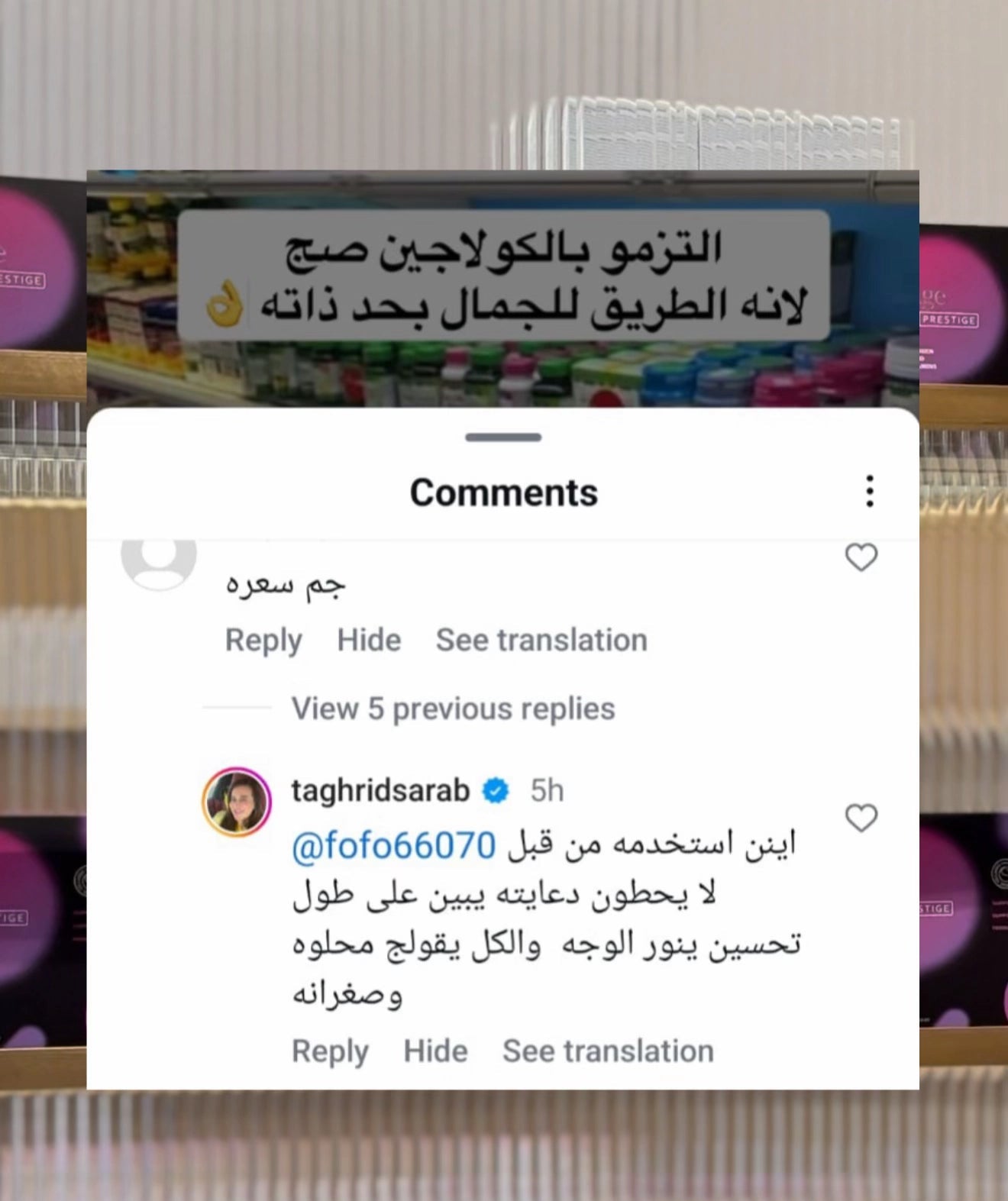This screenshot has width=1008, height=1201.
Task: See translation of taghridsarab's reply
Action: coord(608,1051)
